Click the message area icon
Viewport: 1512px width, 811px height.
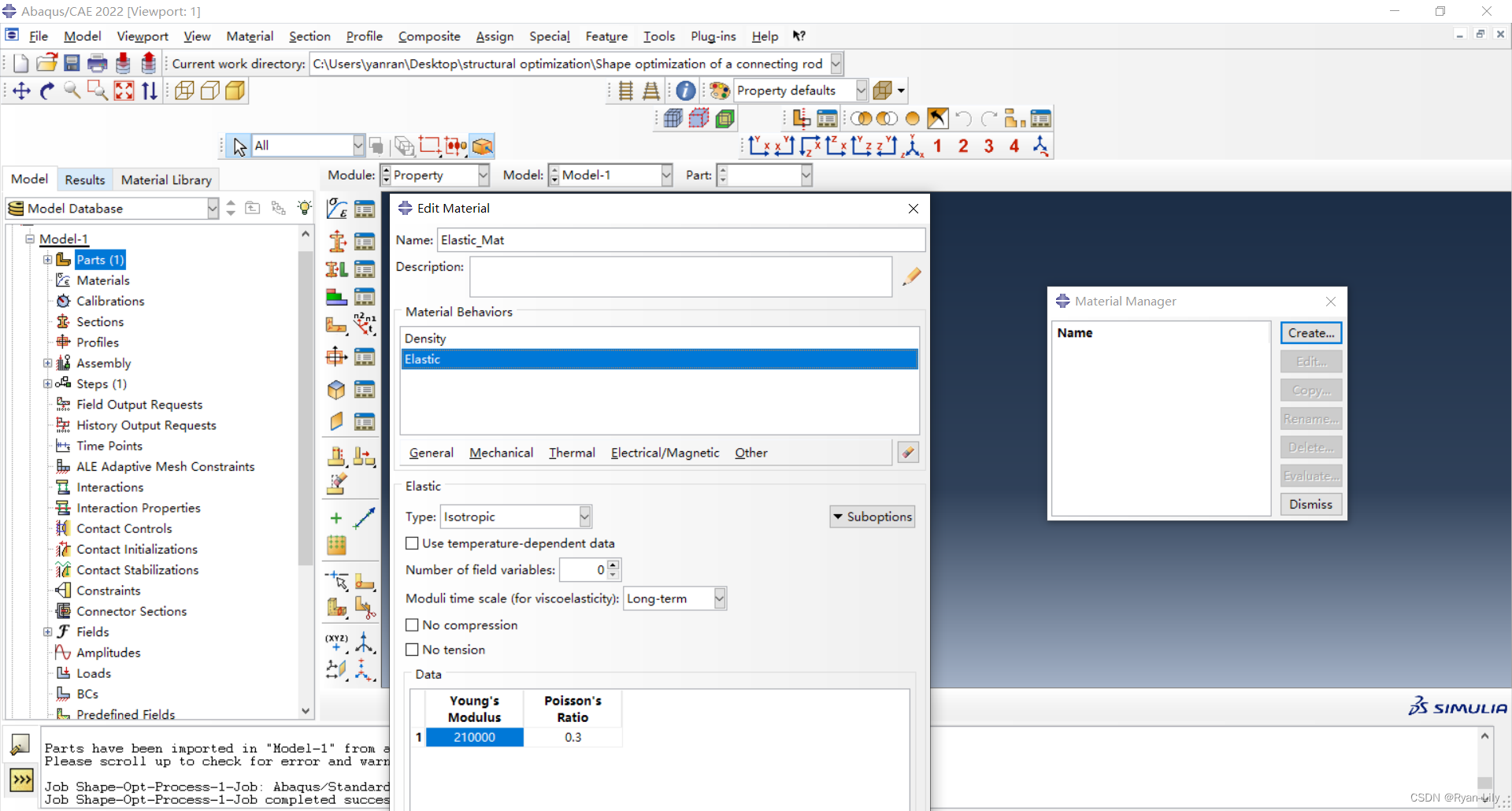point(21,744)
